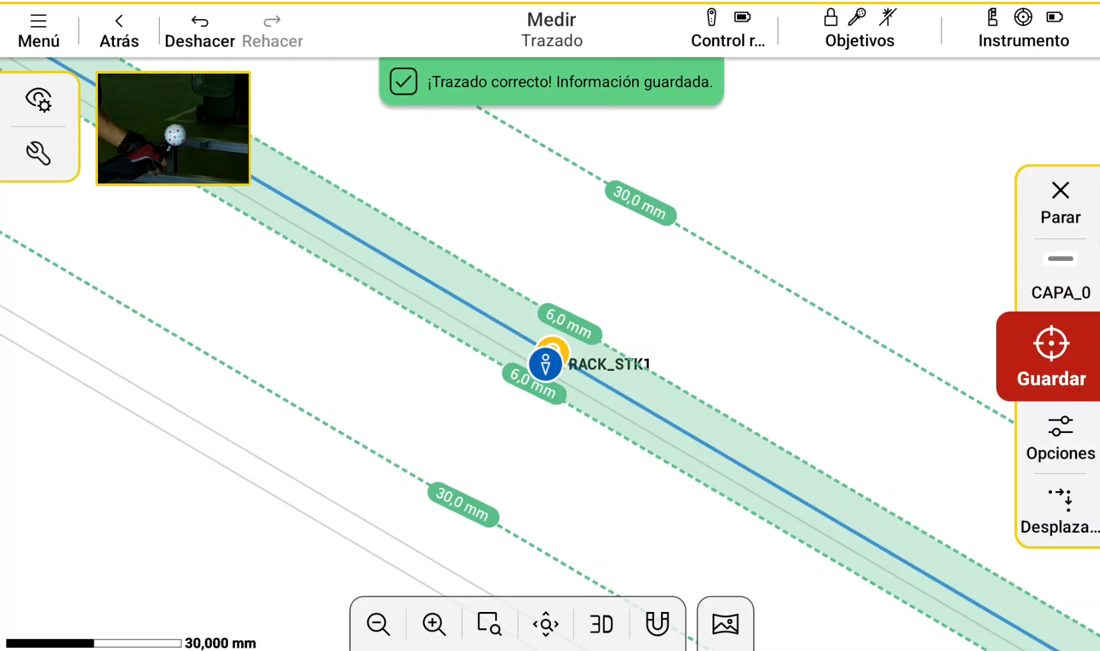Stop stakeout with the Parar button
Screen dimensions: 1100x651
coord(1060,203)
